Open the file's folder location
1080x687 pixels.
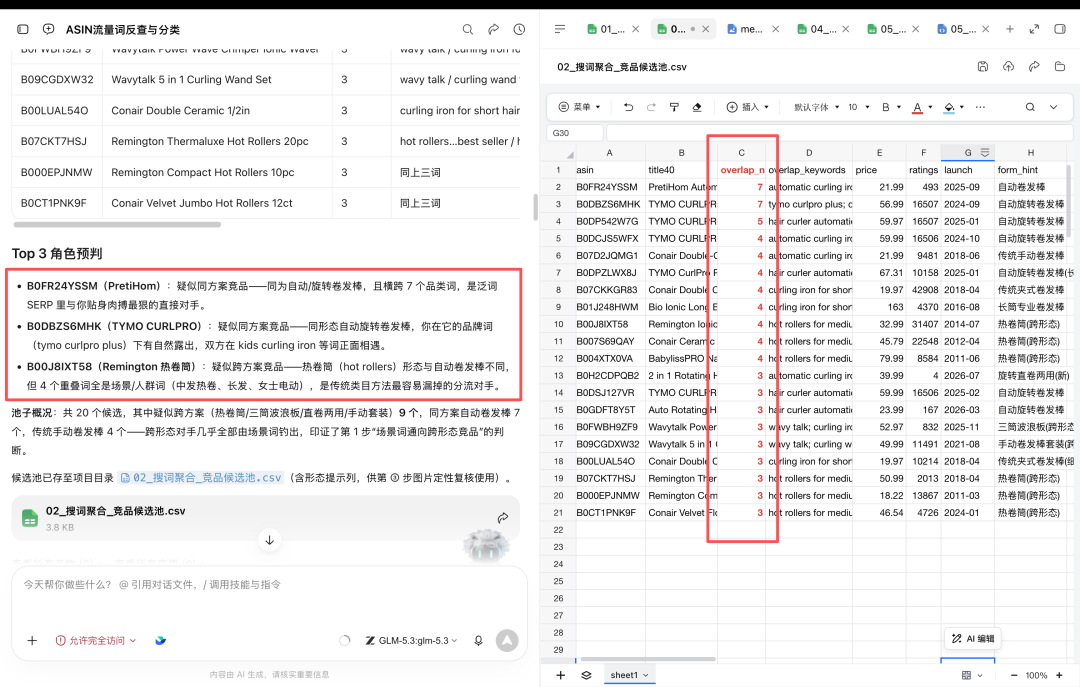(x=1060, y=67)
